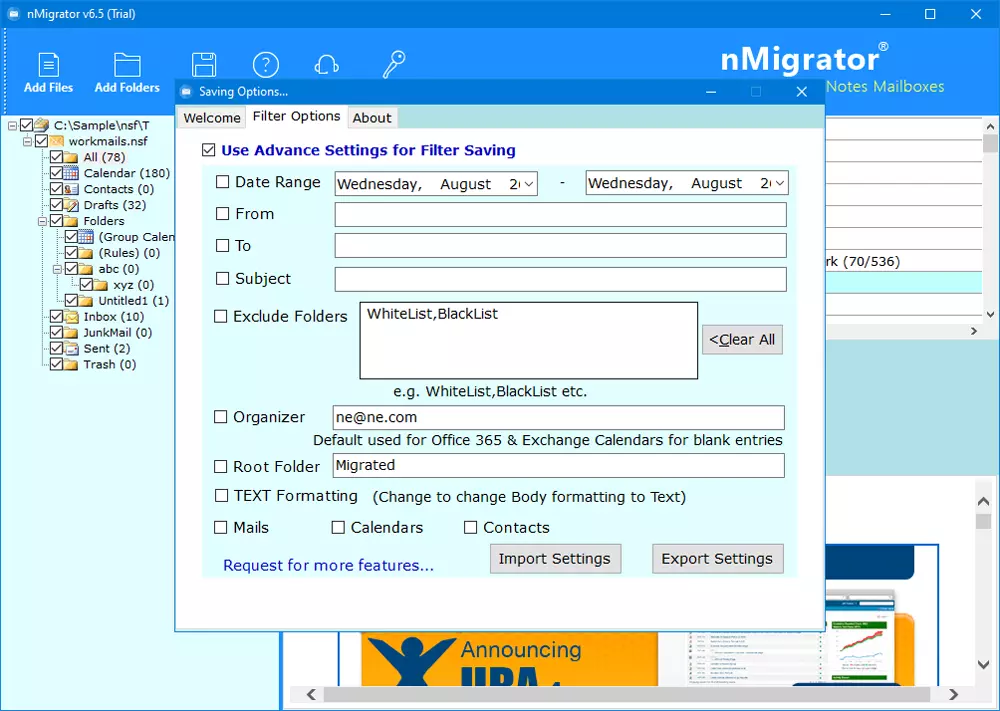Check the Contacts checkbox in filter options
Viewport: 1000px width, 711px height.
pos(471,527)
